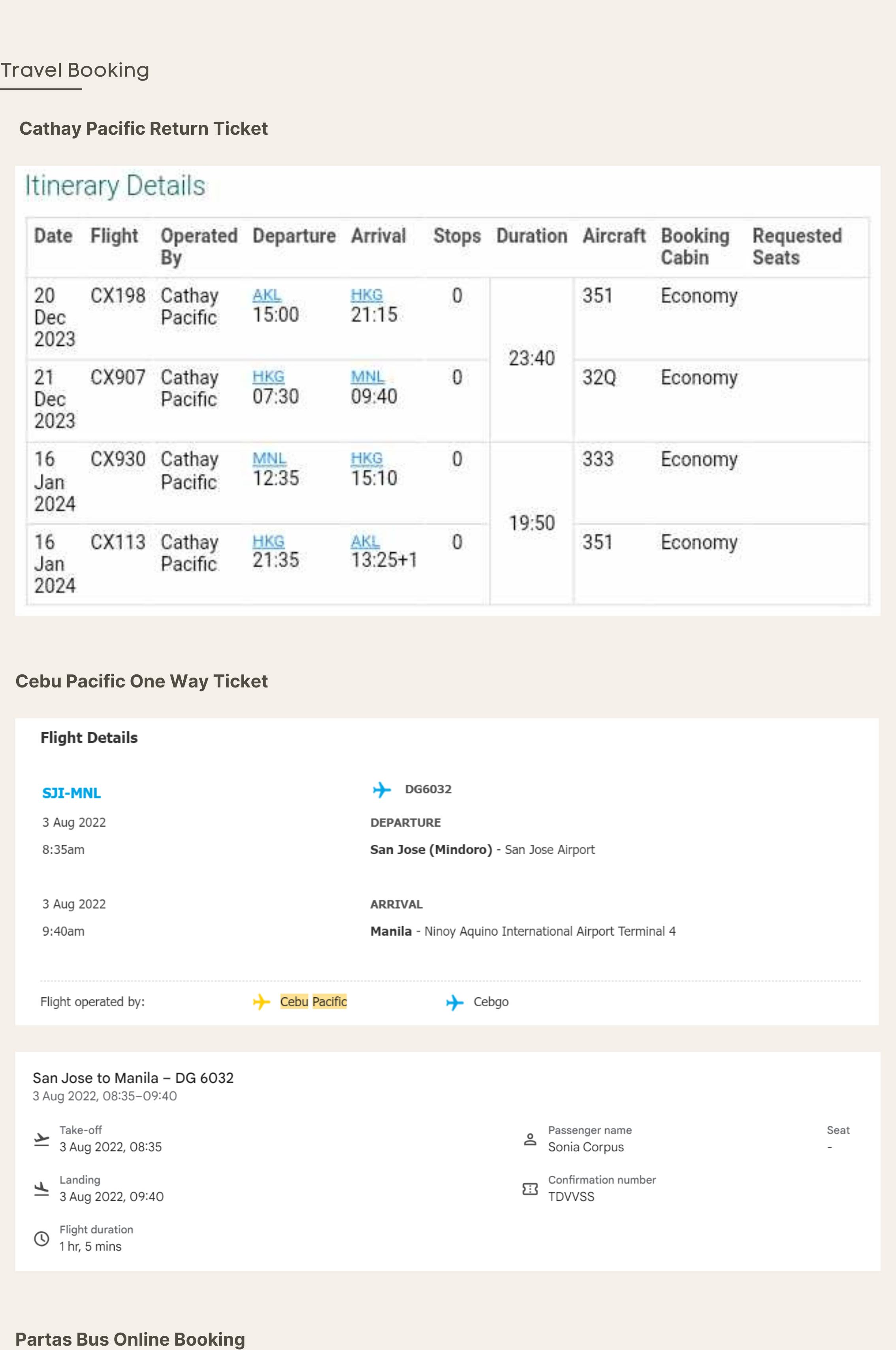Click the blue Cebgo airplane icon
This screenshot has width=896, height=1350.
pyautogui.click(x=454, y=1002)
